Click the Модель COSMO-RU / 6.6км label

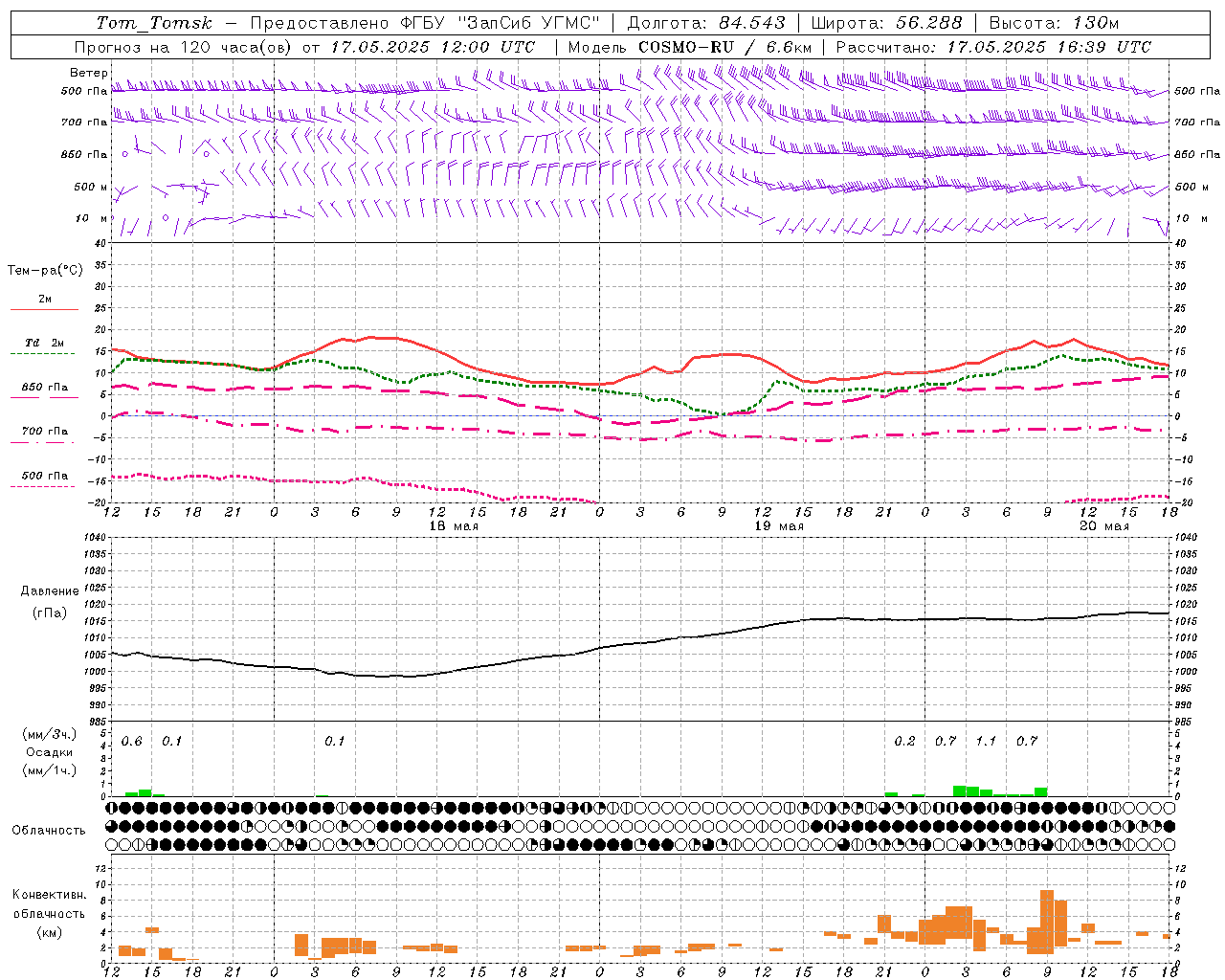pyautogui.click(x=690, y=47)
